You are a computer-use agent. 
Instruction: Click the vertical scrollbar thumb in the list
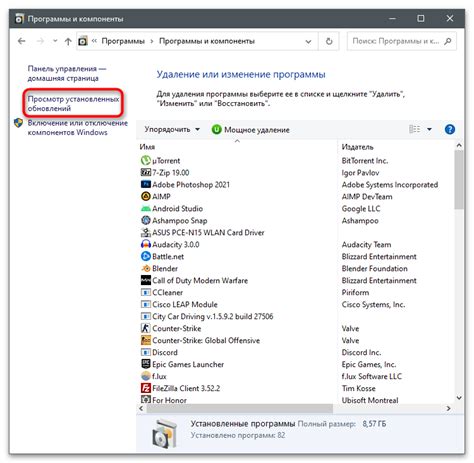click(459, 180)
